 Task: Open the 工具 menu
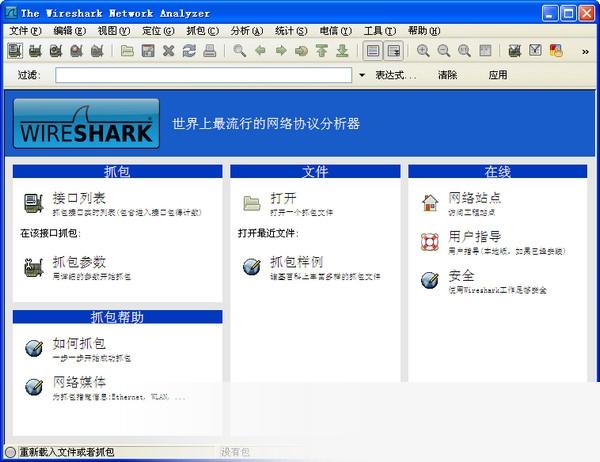[380, 31]
